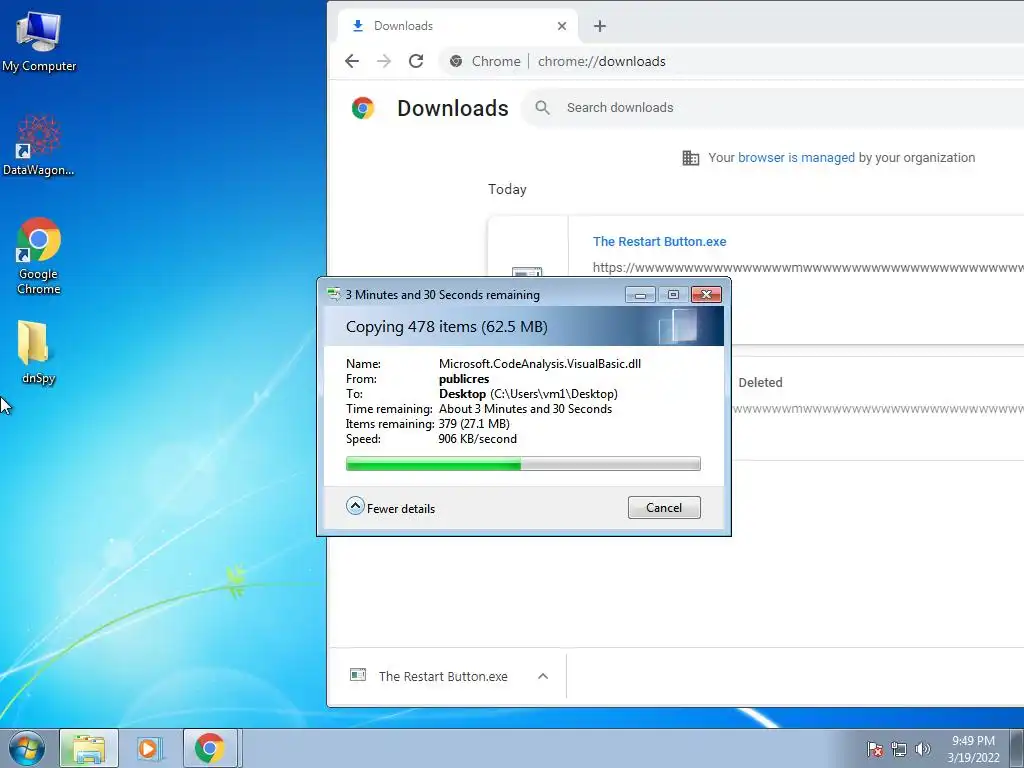Click the "906 KB/second" speed value
Viewport: 1024px width, 768px height.
477,439
